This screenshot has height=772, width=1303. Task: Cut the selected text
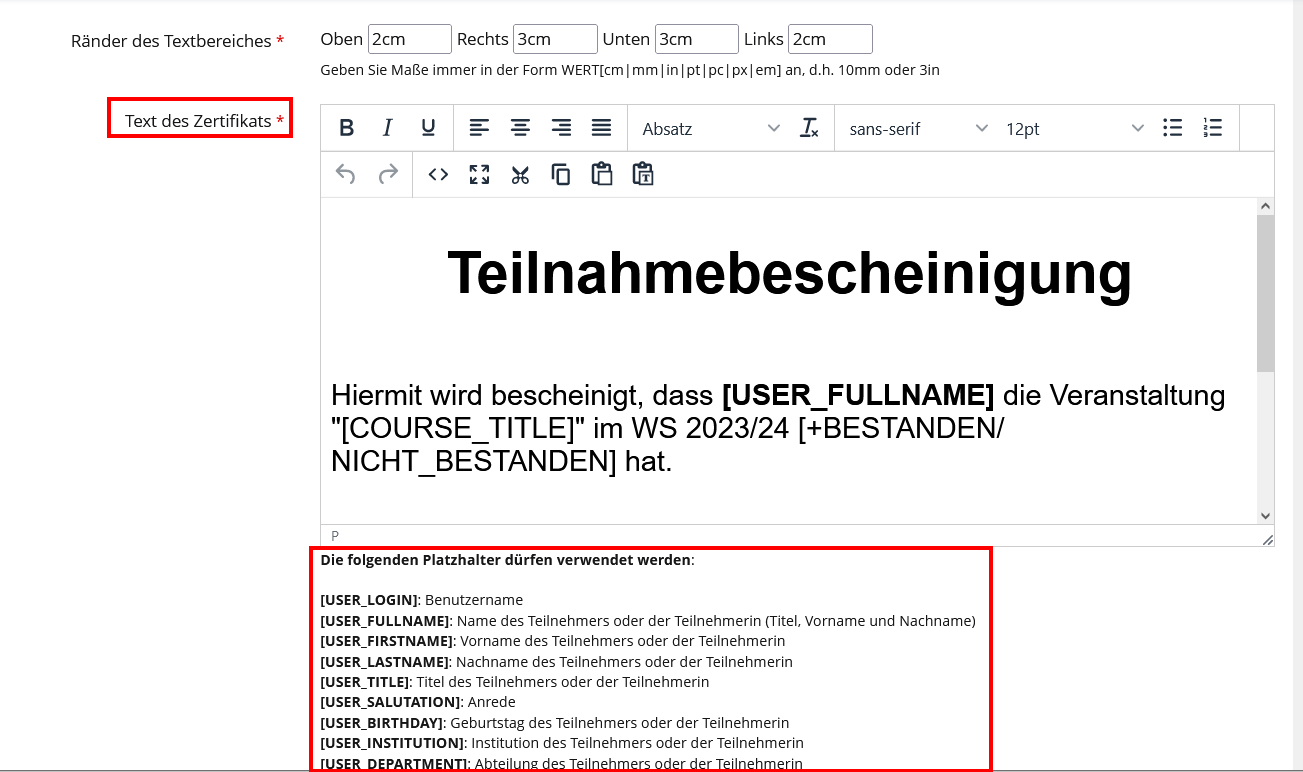pos(520,175)
